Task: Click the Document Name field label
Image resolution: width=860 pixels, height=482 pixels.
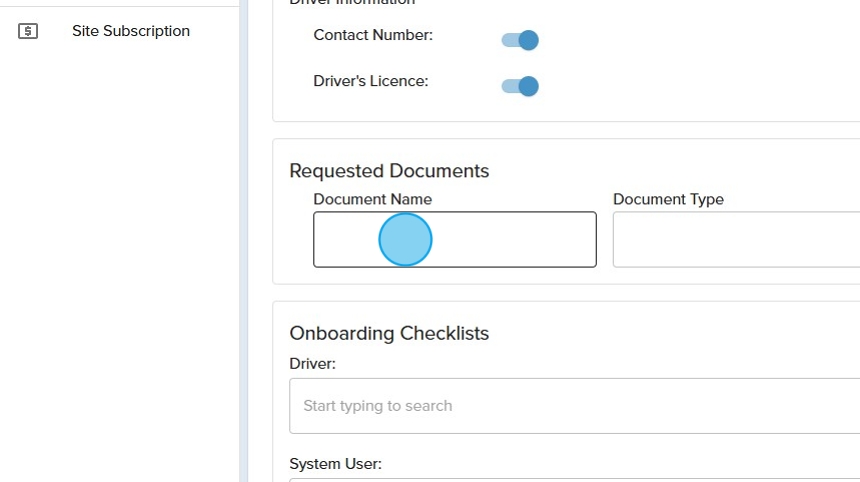Action: [372, 199]
